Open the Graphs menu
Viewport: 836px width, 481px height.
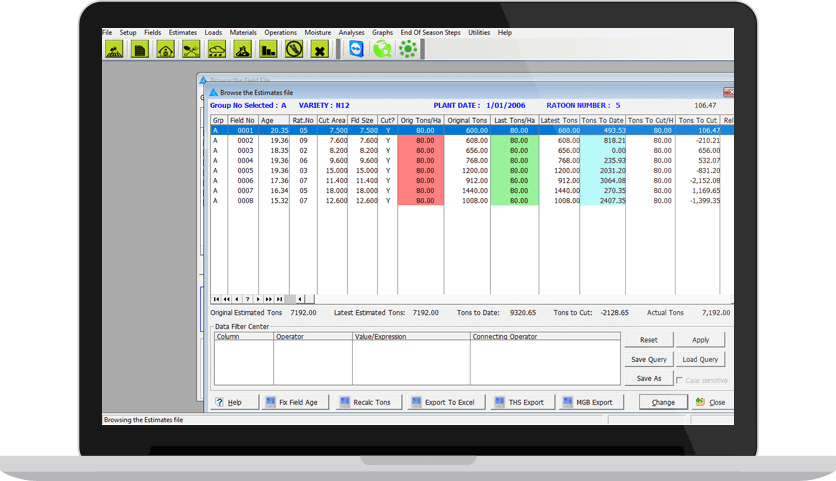pyautogui.click(x=382, y=33)
